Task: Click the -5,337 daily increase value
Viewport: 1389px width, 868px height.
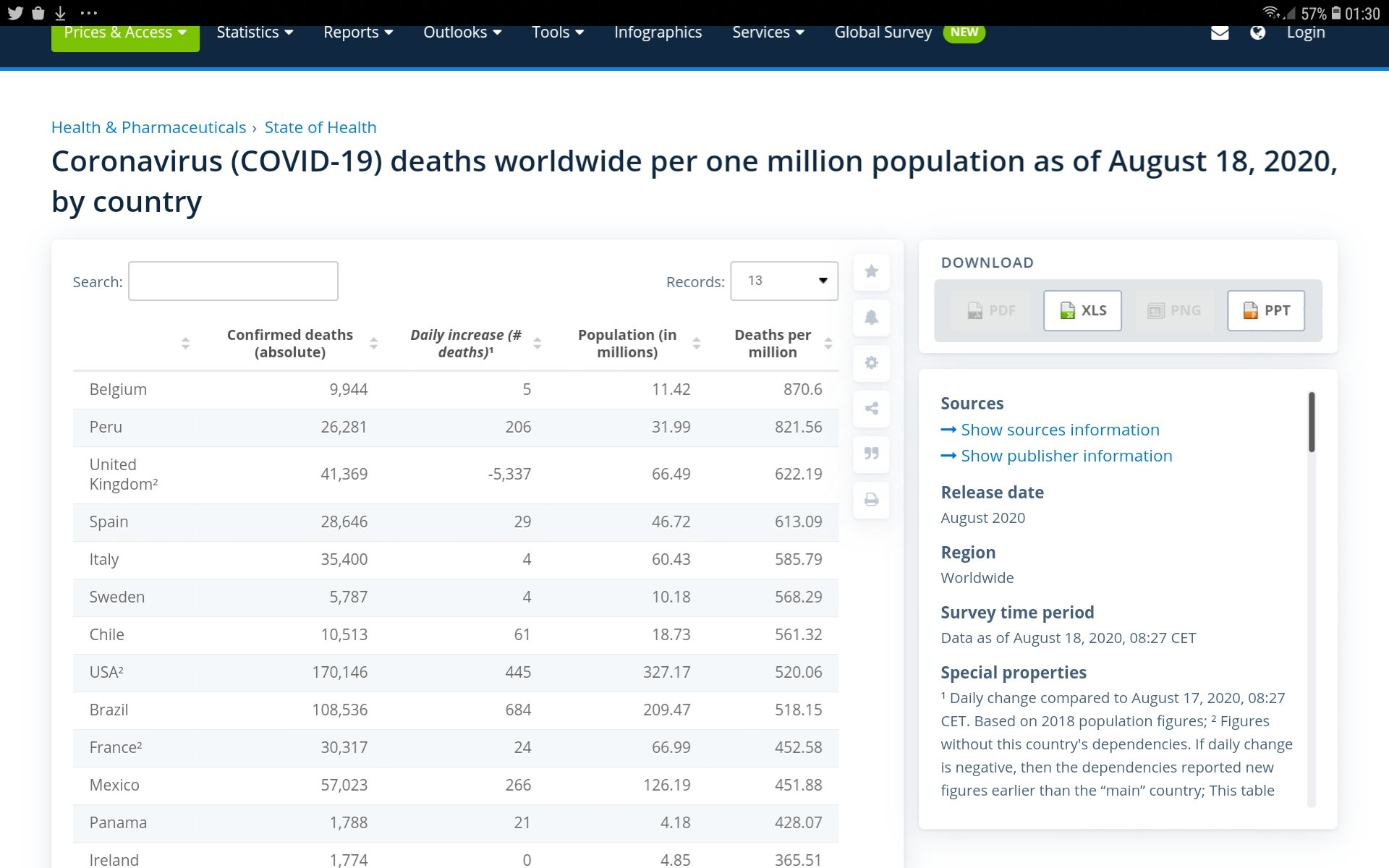Action: pos(509,475)
